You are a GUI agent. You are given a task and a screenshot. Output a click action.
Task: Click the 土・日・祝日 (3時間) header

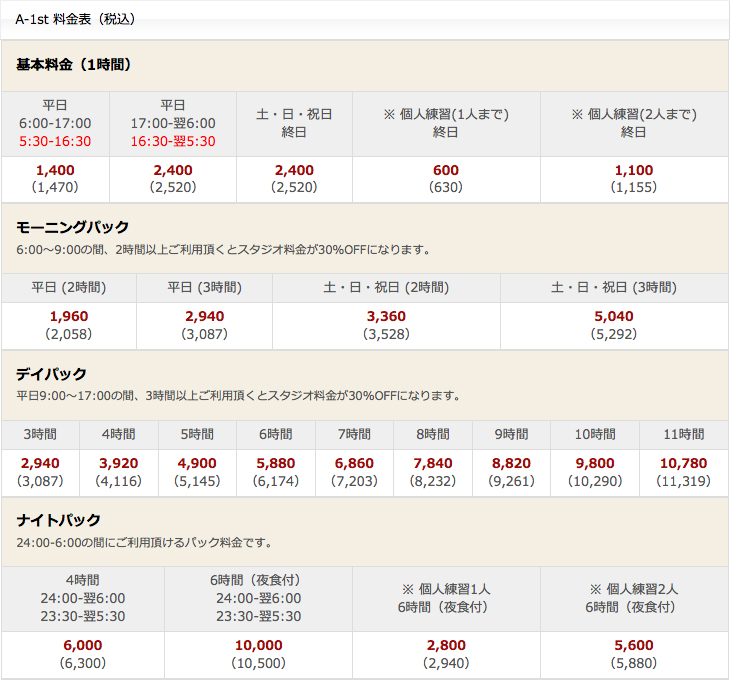(x=614, y=288)
